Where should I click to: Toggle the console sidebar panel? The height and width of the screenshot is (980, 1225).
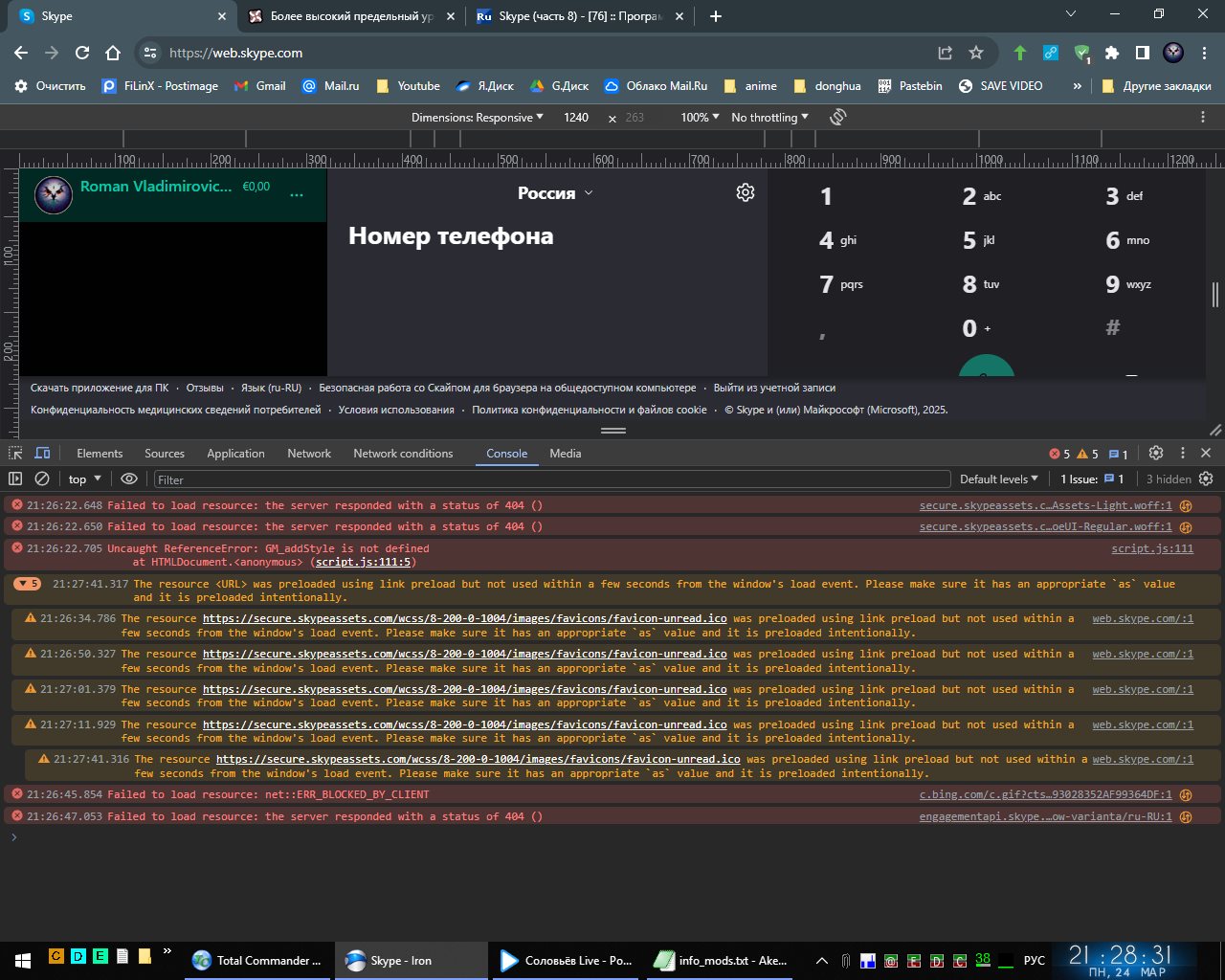pyautogui.click(x=15, y=479)
